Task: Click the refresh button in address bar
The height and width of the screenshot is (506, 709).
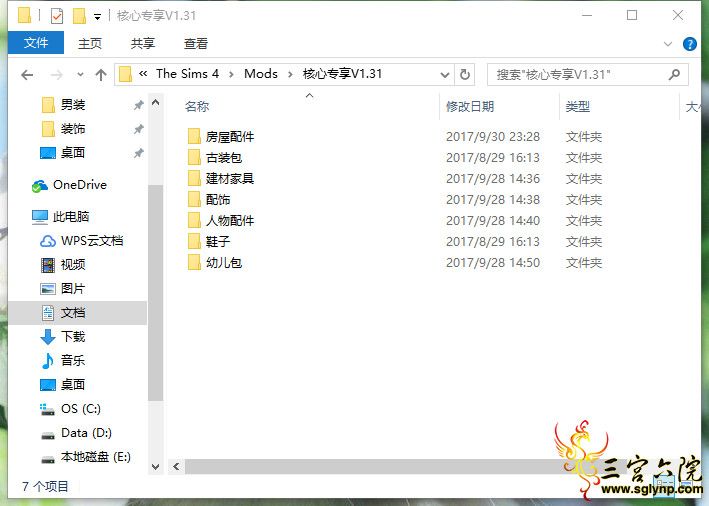Action: (464, 74)
